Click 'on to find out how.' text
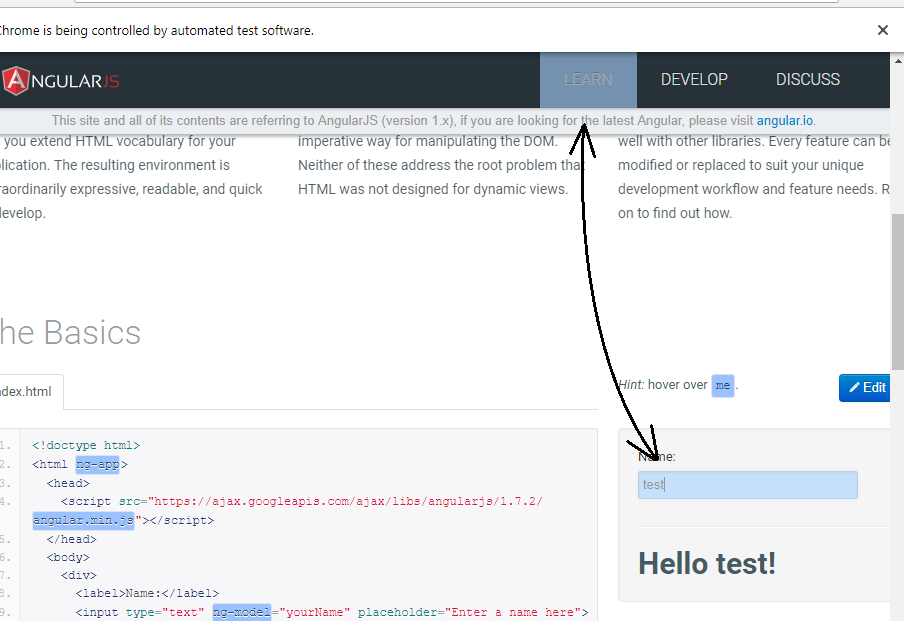Screen dimensions: 904x621 675,213
